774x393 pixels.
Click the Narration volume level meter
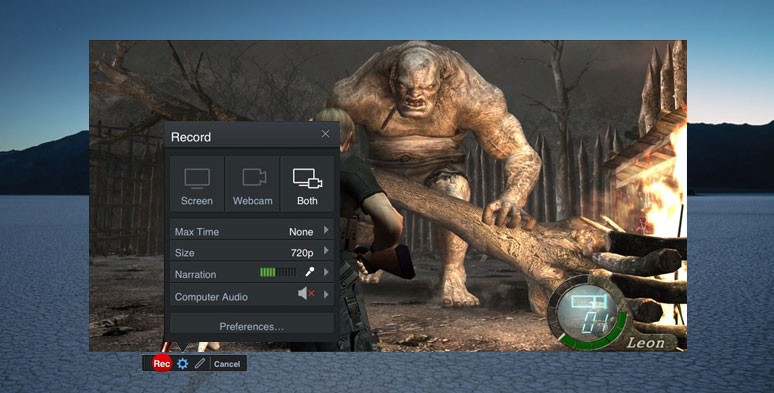click(x=278, y=272)
